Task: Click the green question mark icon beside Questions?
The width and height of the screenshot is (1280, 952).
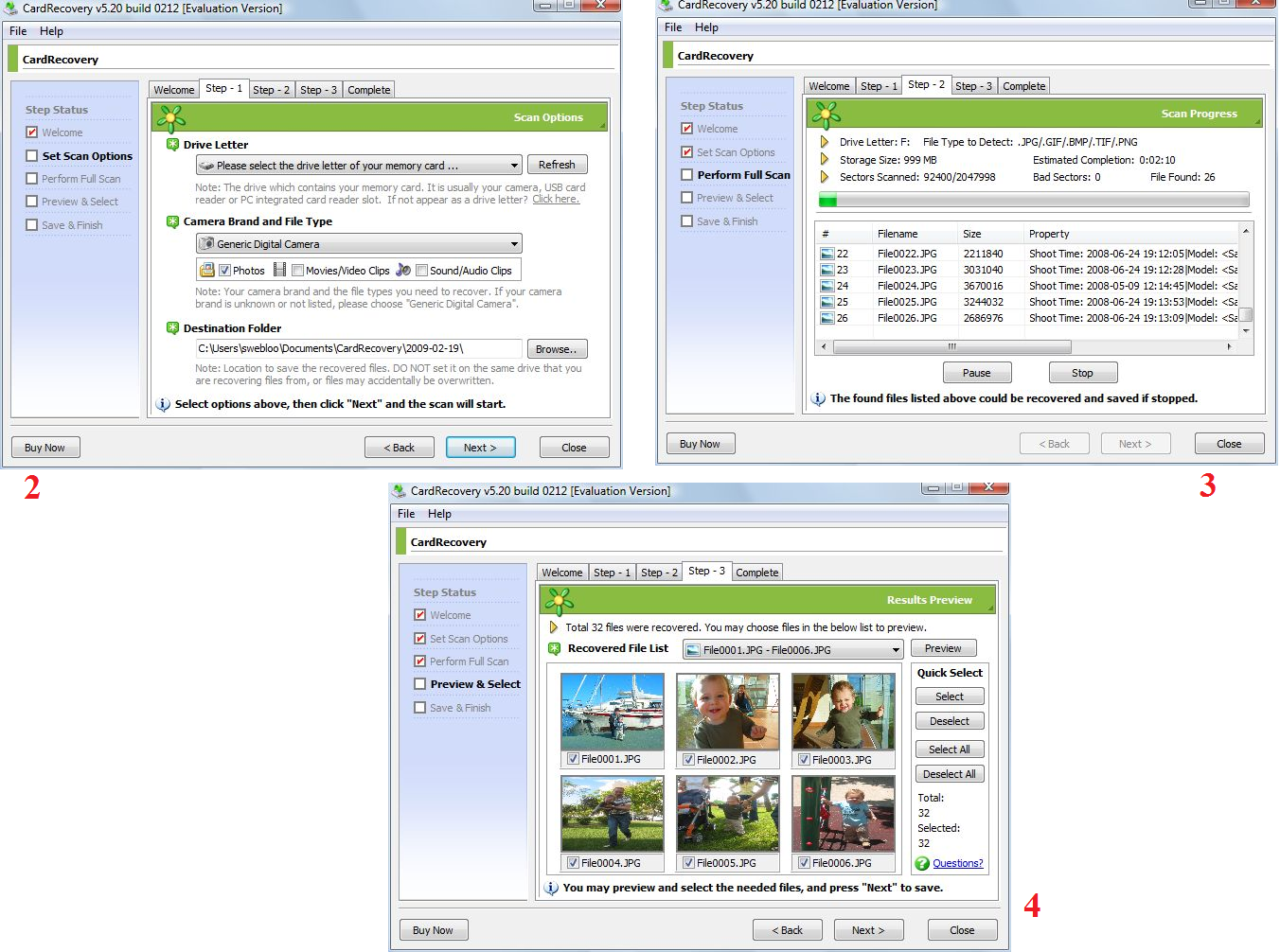Action: pos(922,863)
